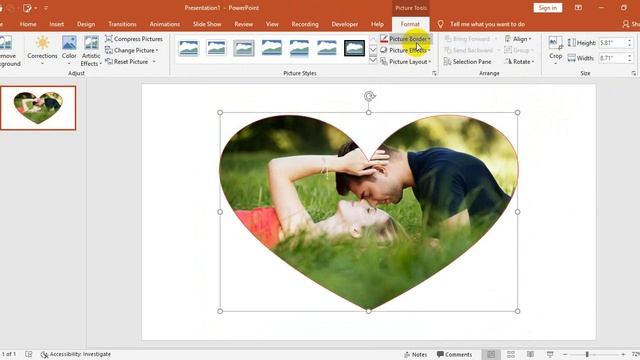Open the Design tab
The image size is (640, 360).
click(86, 24)
